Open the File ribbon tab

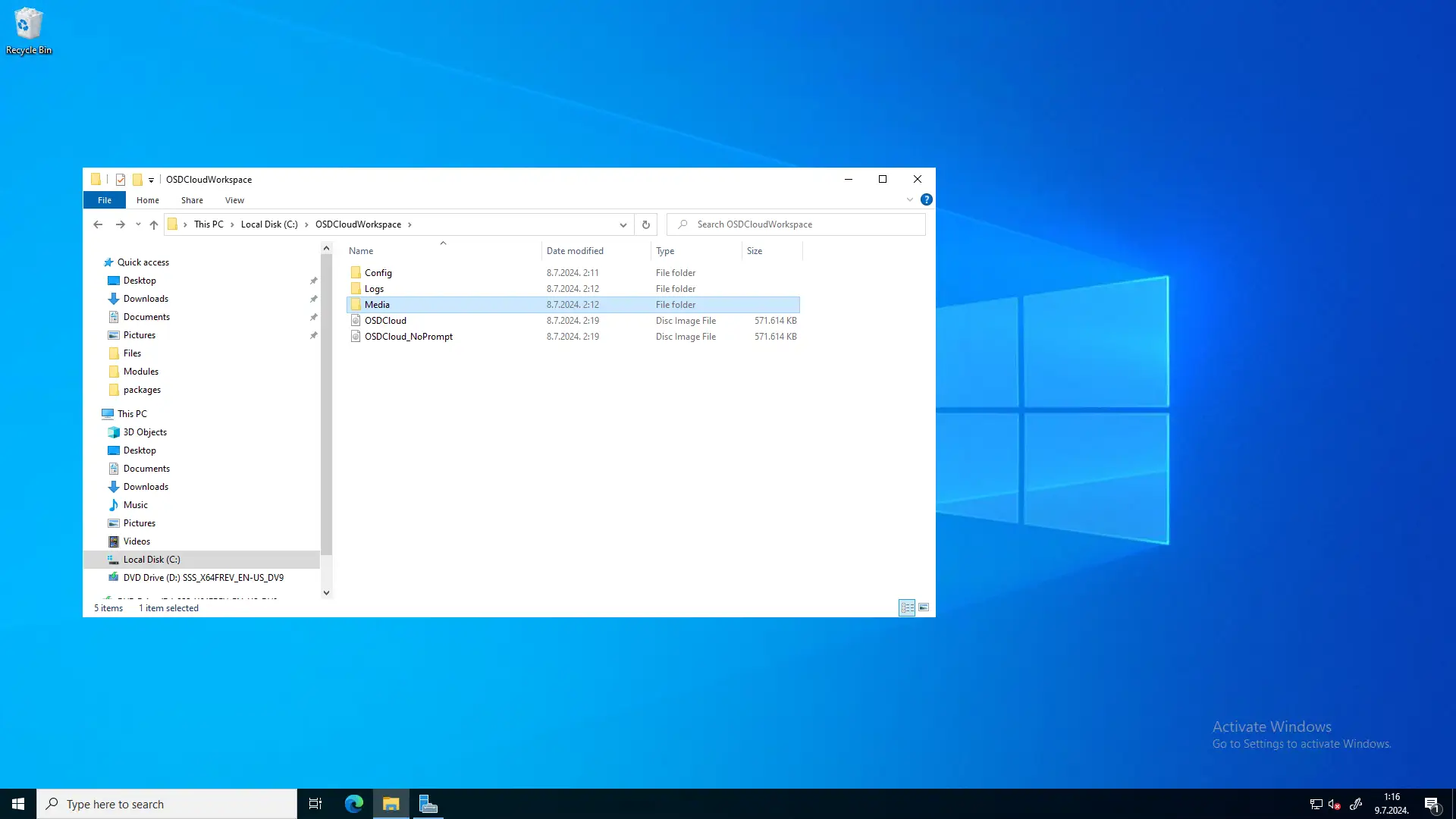click(x=105, y=200)
